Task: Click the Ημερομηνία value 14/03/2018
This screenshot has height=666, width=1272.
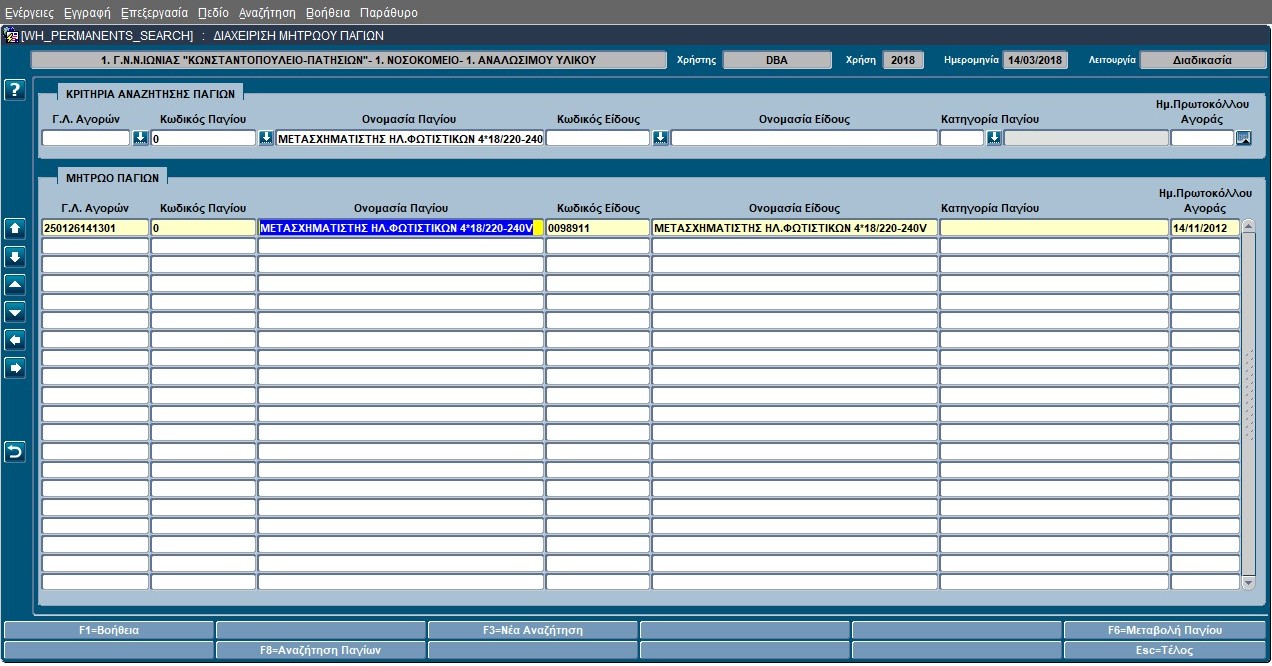Action: tap(1035, 60)
